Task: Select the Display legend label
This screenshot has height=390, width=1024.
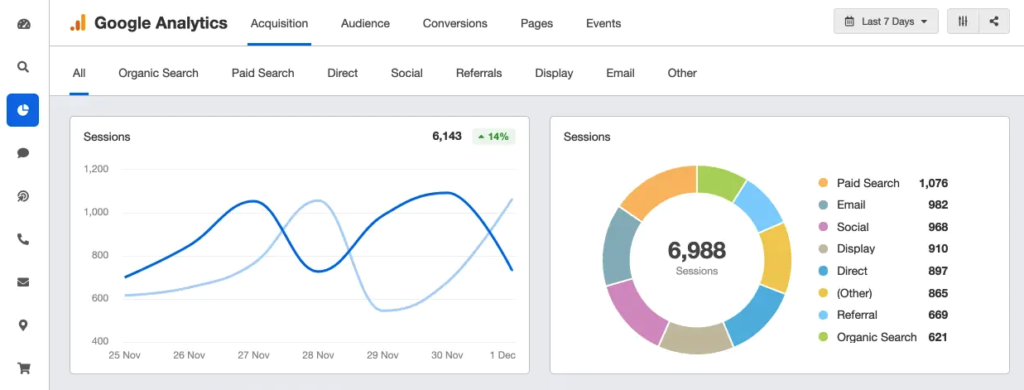Action: (x=856, y=249)
